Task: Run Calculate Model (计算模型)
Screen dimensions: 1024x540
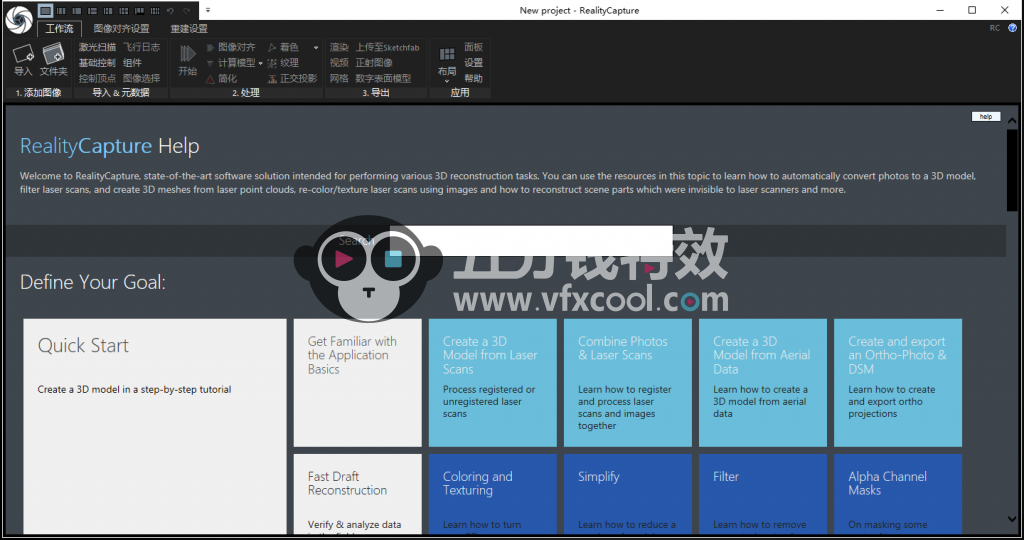Action: (x=231, y=63)
